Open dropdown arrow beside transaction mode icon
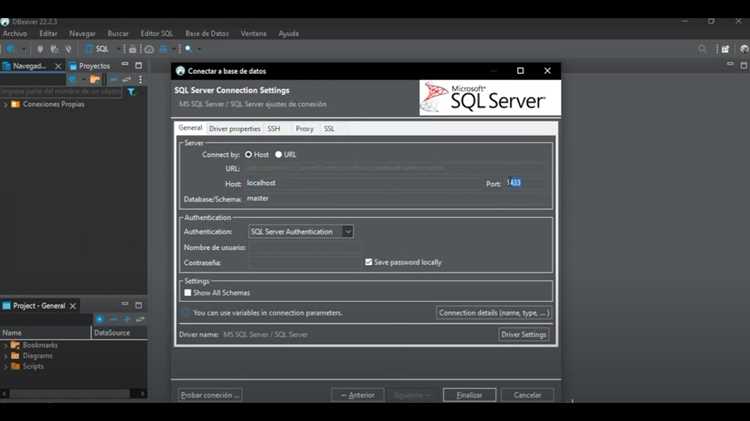Image resolution: width=750 pixels, height=421 pixels. click(174, 49)
